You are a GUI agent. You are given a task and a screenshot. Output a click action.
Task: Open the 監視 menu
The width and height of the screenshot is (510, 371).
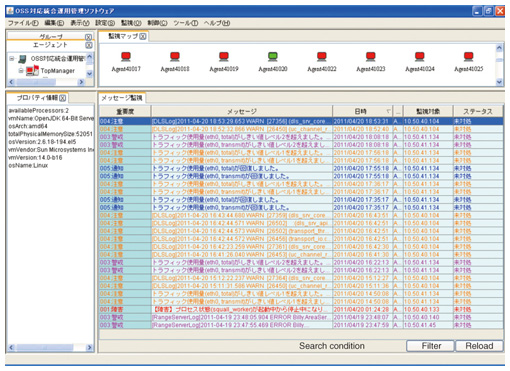click(x=131, y=23)
